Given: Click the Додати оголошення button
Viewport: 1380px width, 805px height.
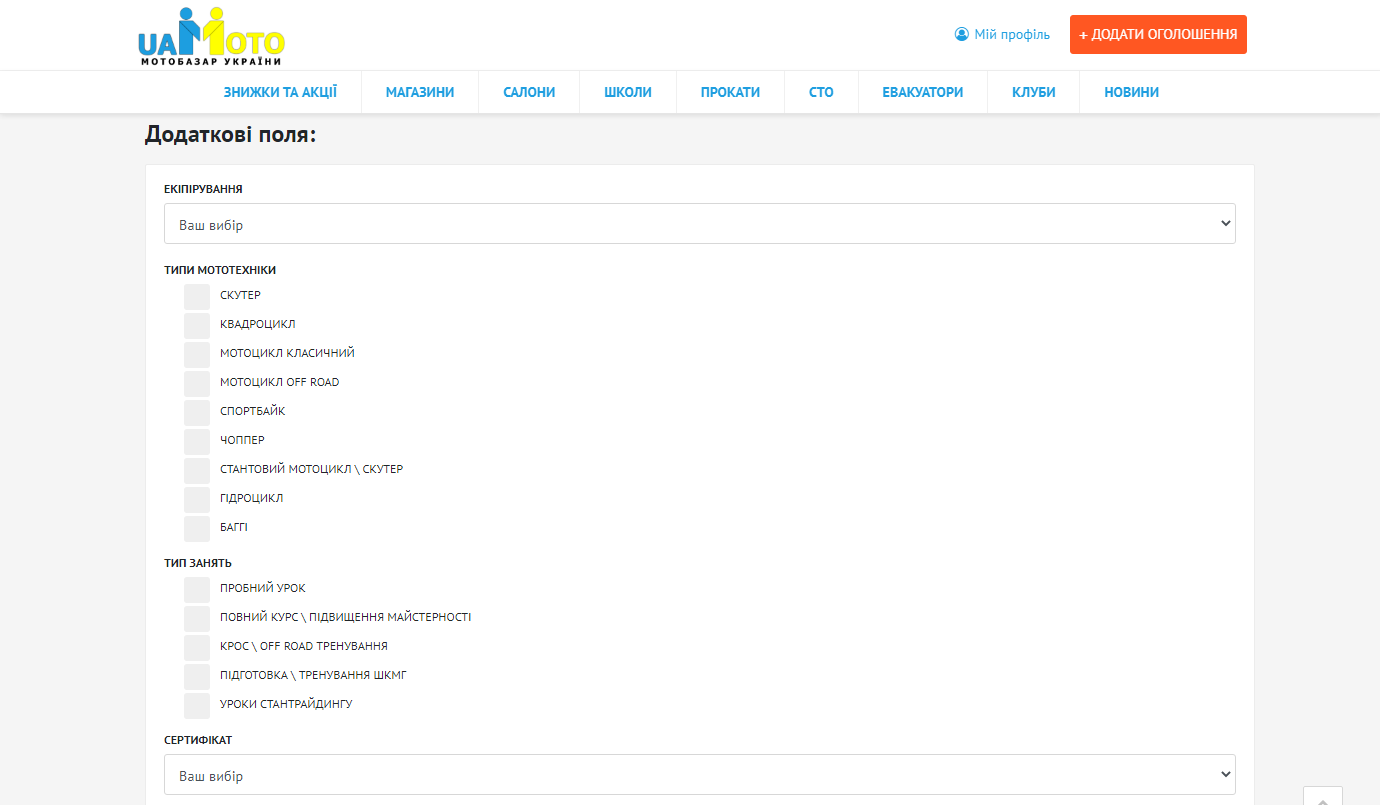Looking at the screenshot, I should pos(1158,34).
